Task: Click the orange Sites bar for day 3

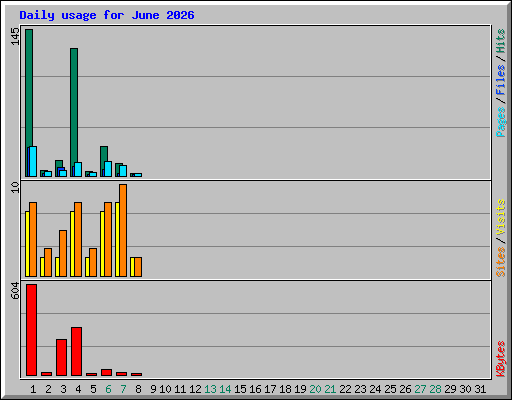Action: 63,253
